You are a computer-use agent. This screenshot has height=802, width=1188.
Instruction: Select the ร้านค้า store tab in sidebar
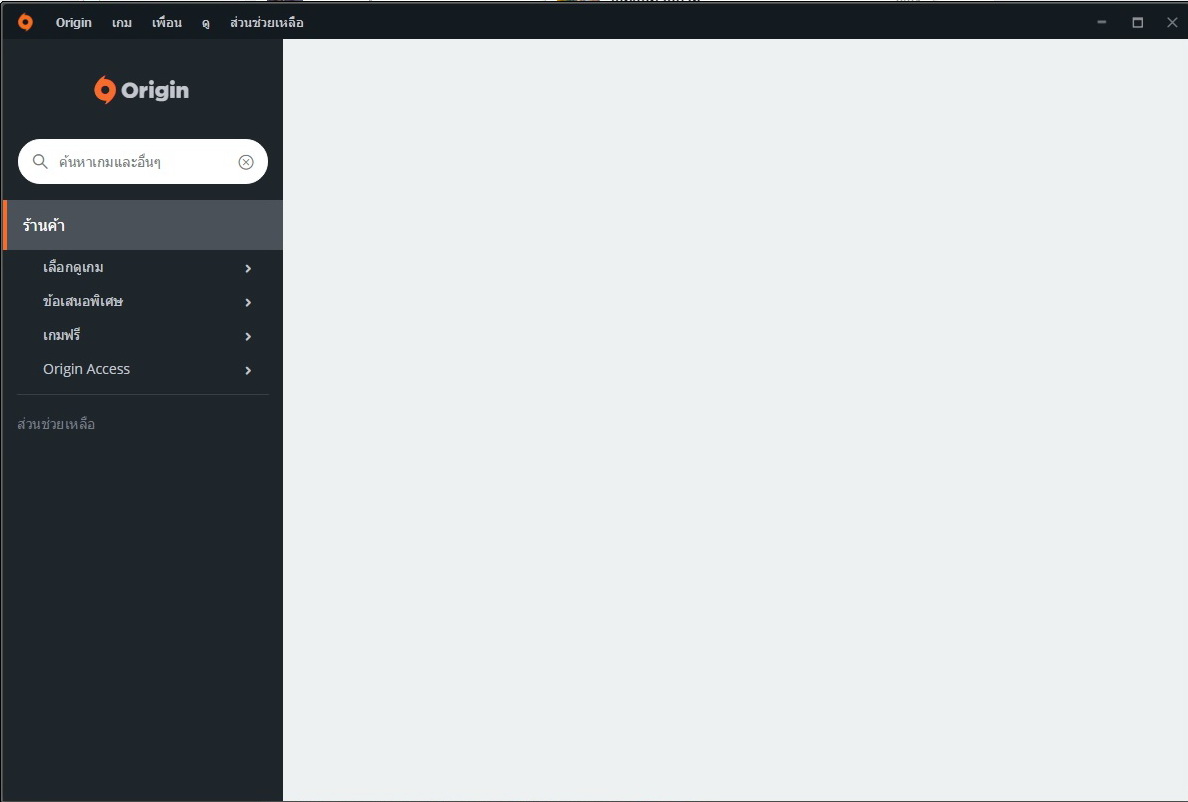tap(142, 225)
